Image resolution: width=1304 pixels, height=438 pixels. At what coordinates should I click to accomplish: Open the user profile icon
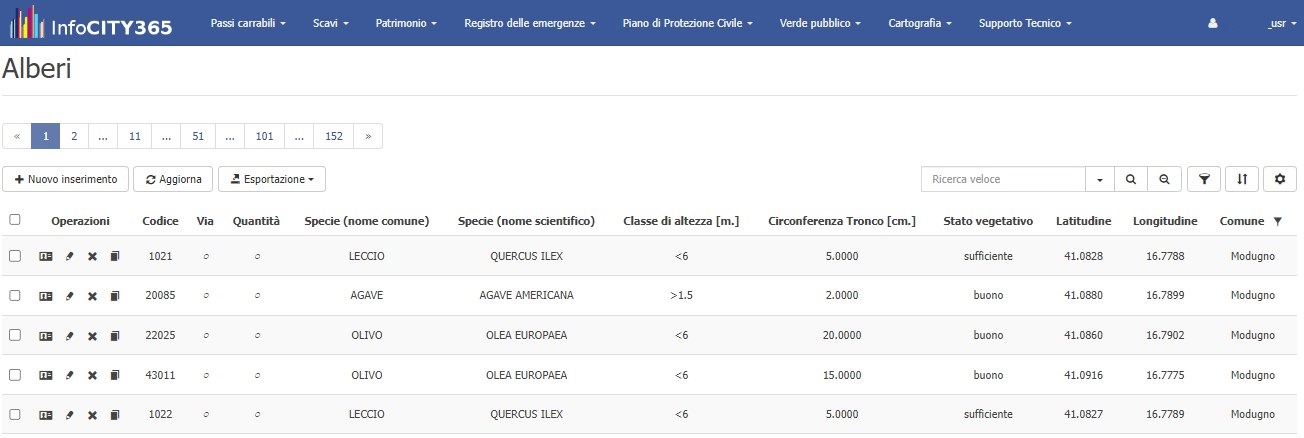pyautogui.click(x=1213, y=23)
